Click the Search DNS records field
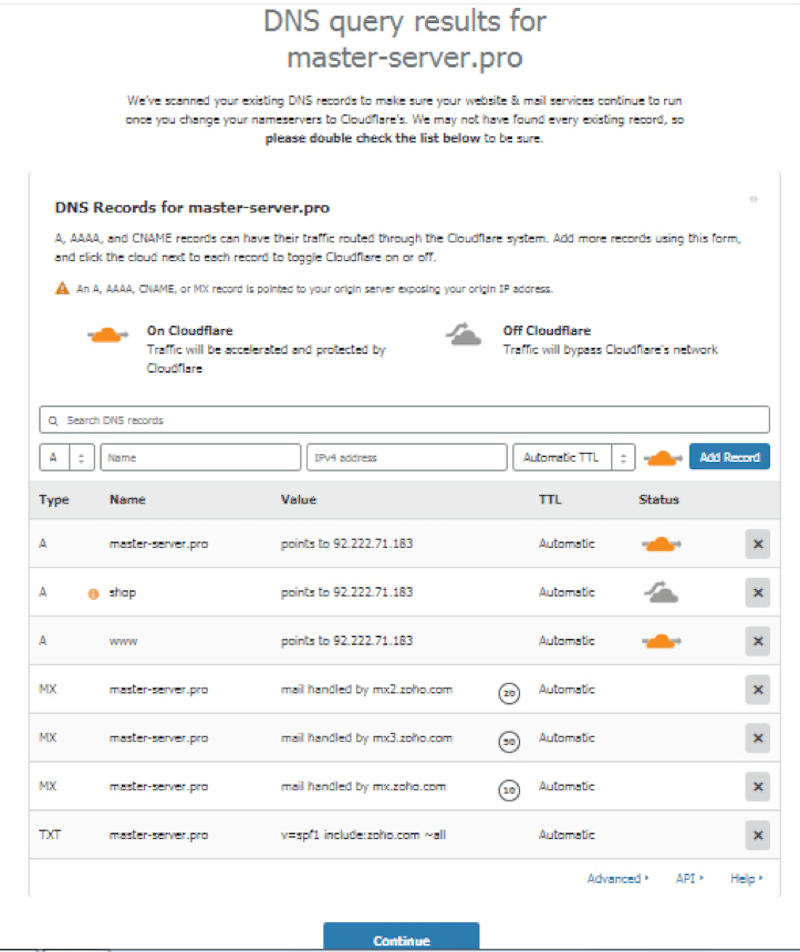 tap(404, 420)
